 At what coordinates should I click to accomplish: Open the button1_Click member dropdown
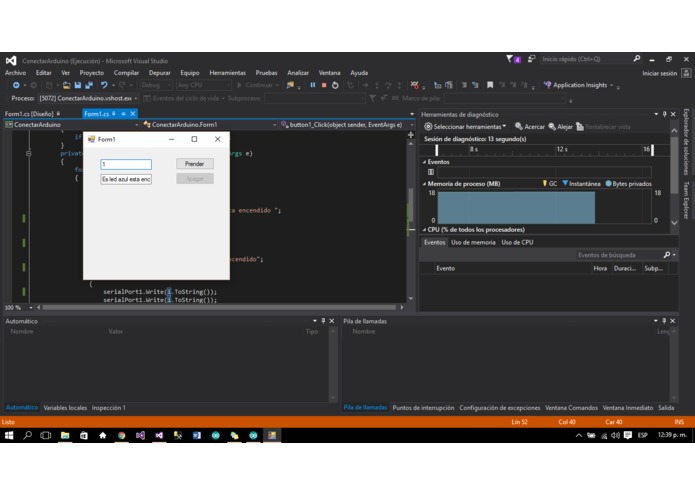tap(347, 125)
